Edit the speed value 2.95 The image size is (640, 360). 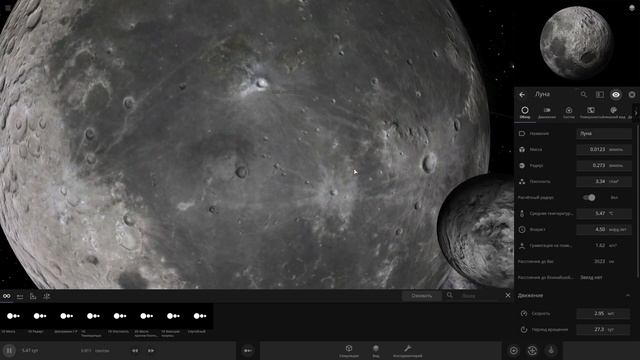click(x=603, y=313)
